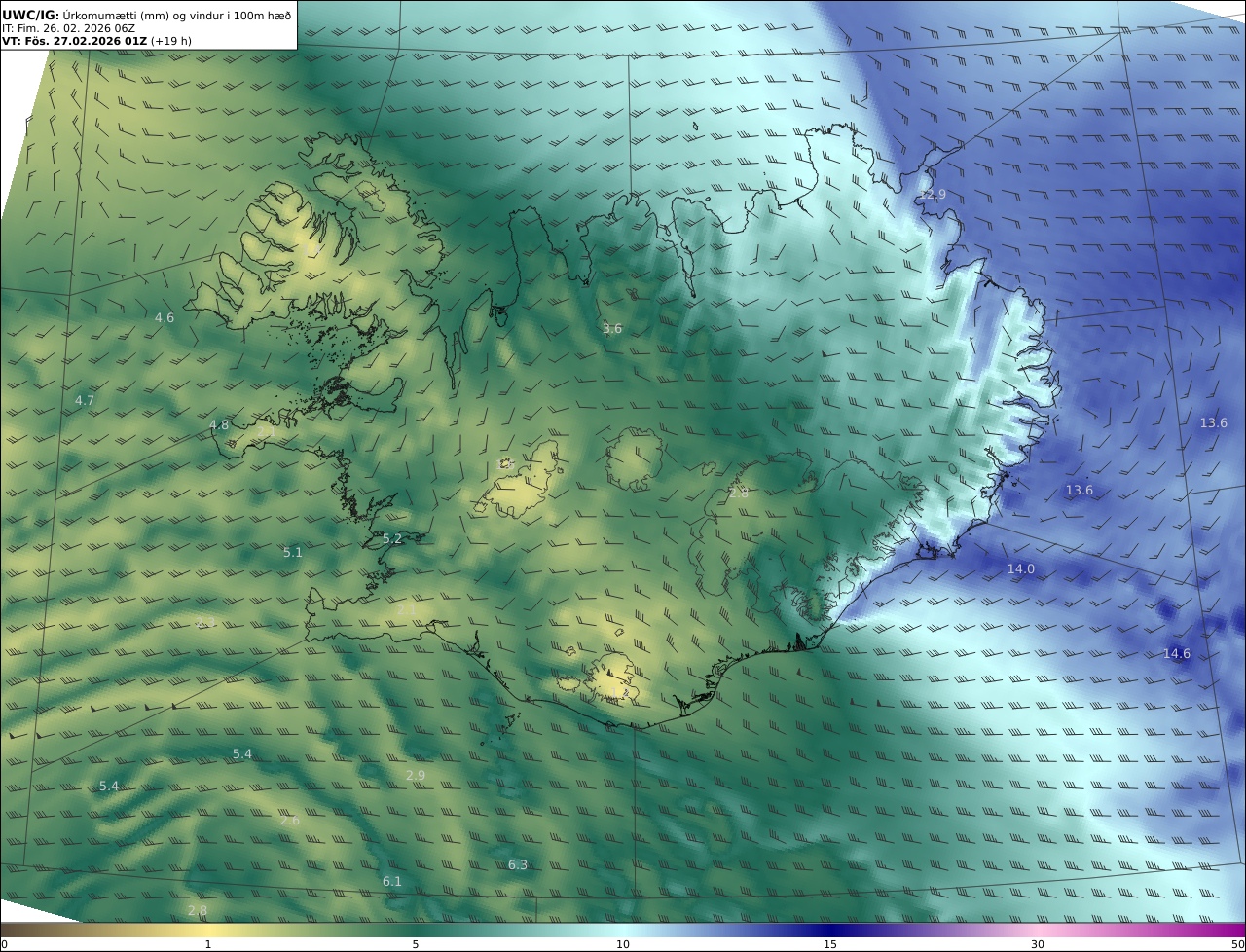1246x952 pixels.
Task: Click the 5.2 value label on the map
Action: tap(392, 538)
